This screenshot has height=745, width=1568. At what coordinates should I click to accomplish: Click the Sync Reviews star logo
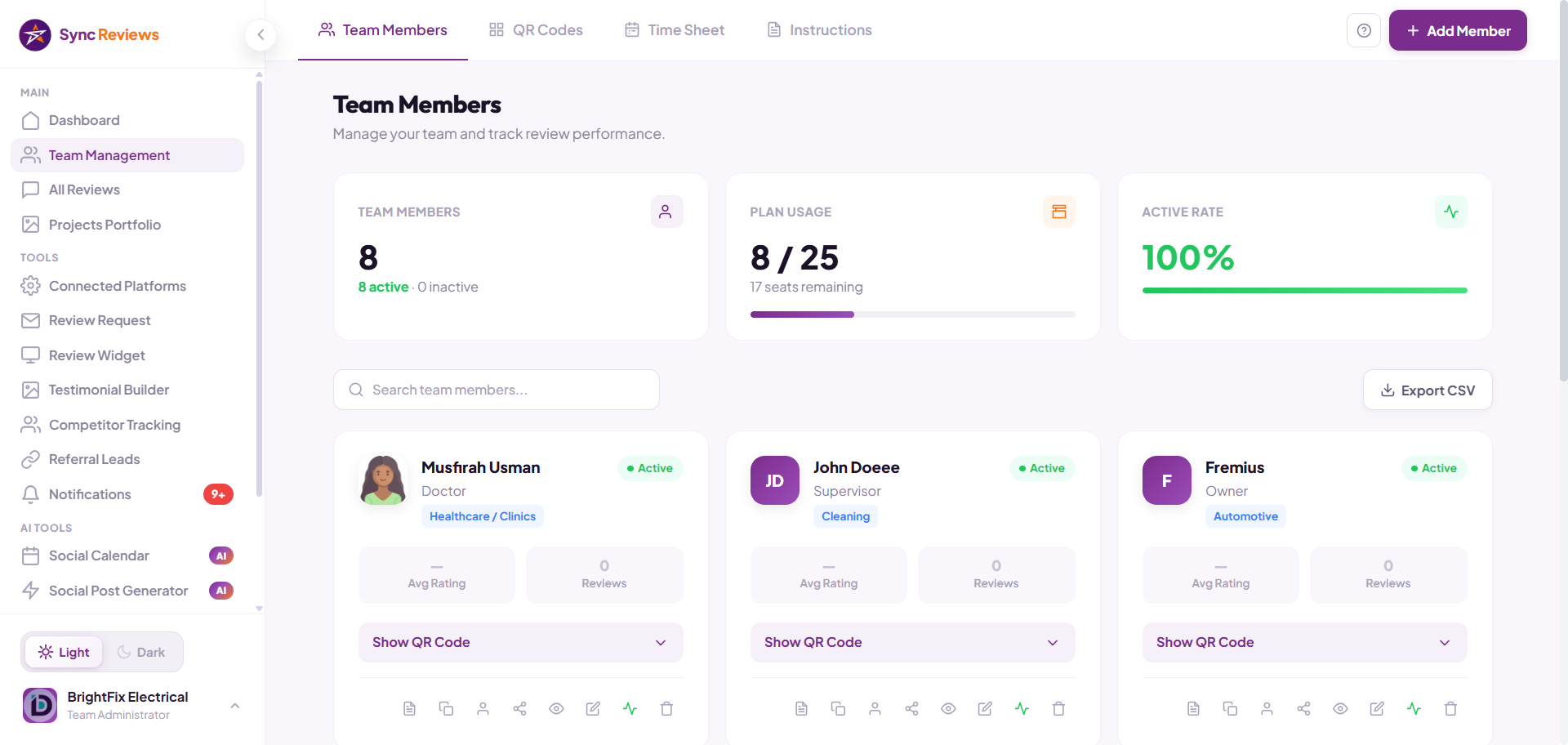pyautogui.click(x=35, y=35)
